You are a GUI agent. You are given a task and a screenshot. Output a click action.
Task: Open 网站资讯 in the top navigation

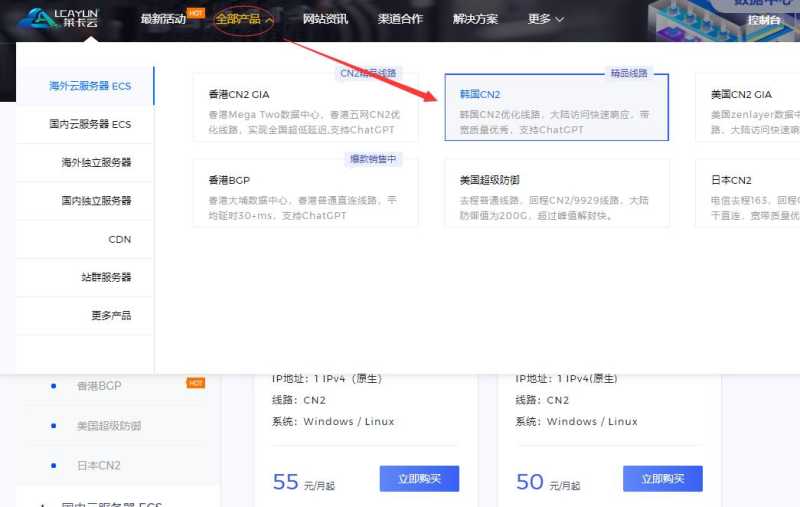pos(325,19)
